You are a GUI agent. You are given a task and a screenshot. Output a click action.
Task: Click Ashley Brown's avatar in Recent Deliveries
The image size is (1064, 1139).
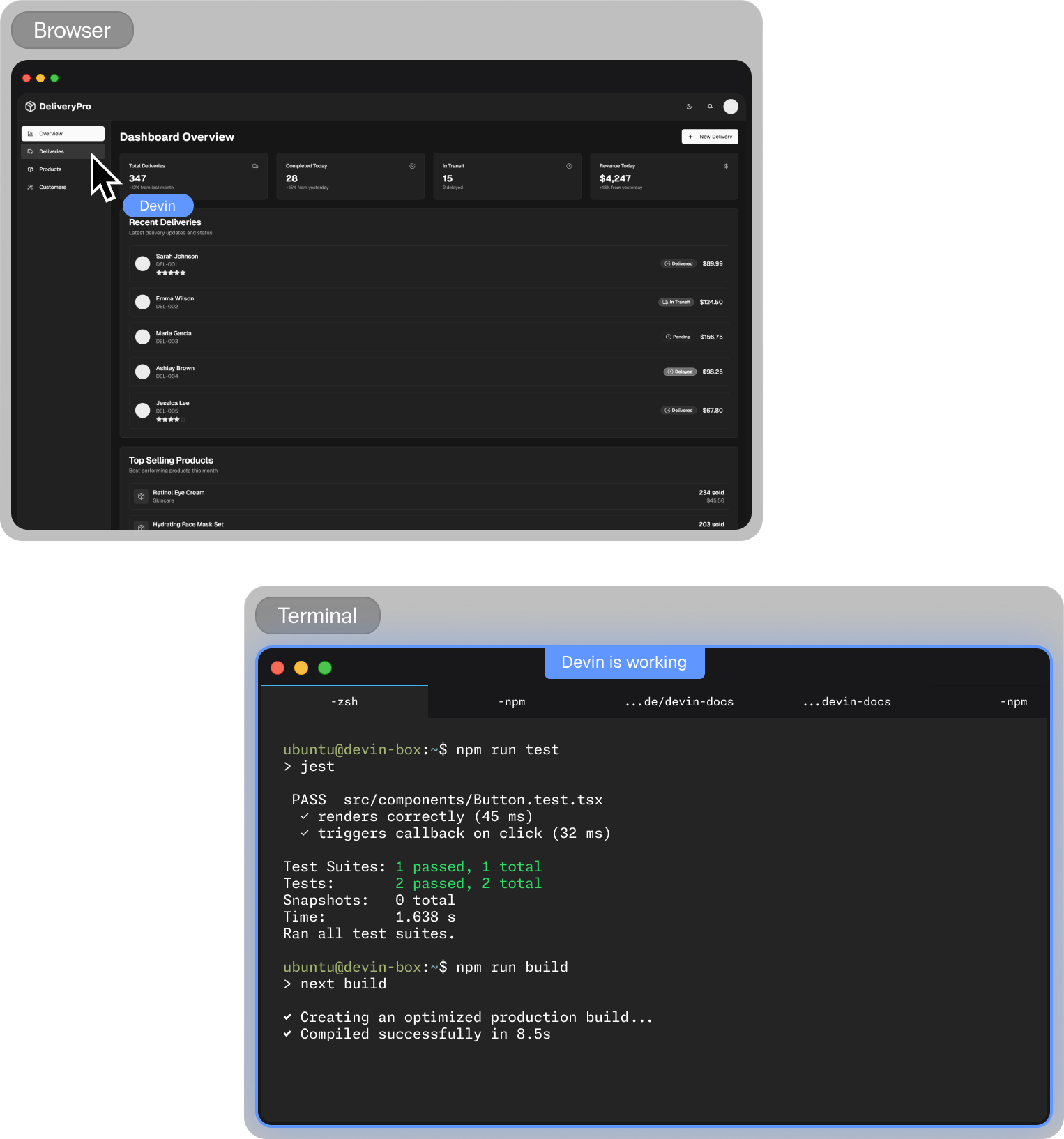(x=142, y=372)
